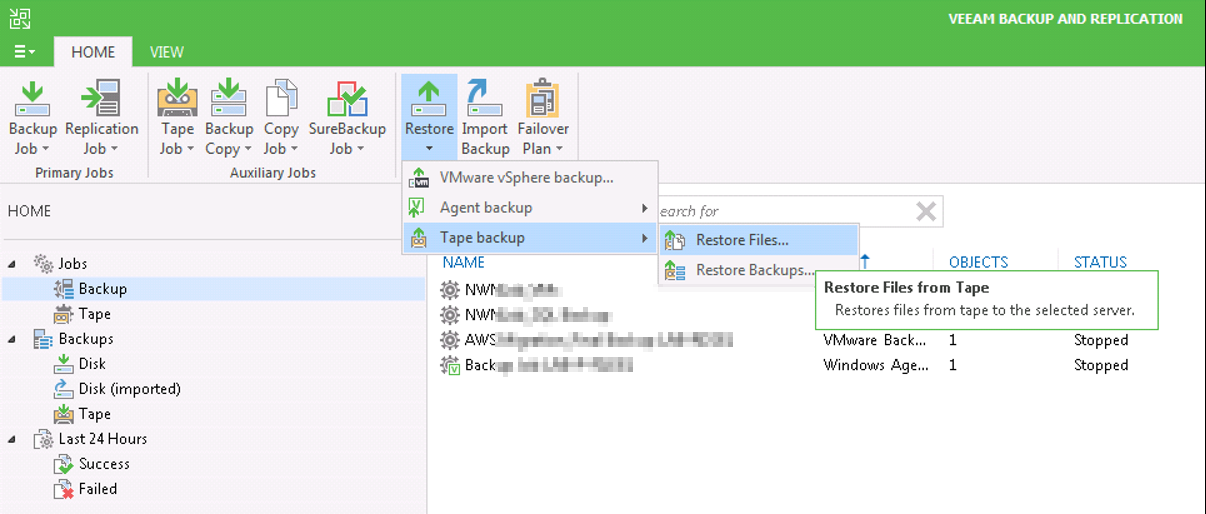Click the Restore Backups icon

[x=675, y=270]
